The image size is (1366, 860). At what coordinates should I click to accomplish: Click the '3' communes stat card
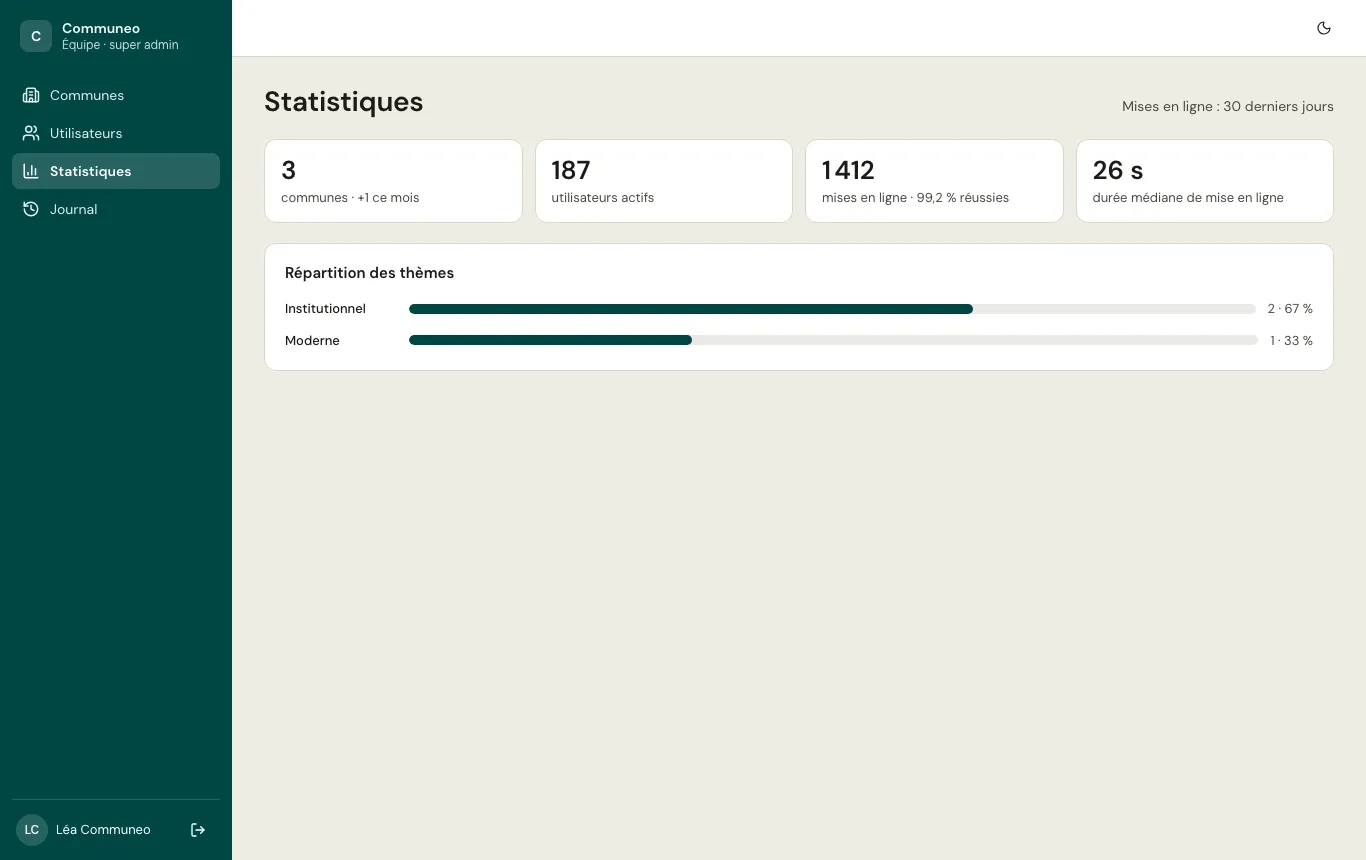(393, 181)
